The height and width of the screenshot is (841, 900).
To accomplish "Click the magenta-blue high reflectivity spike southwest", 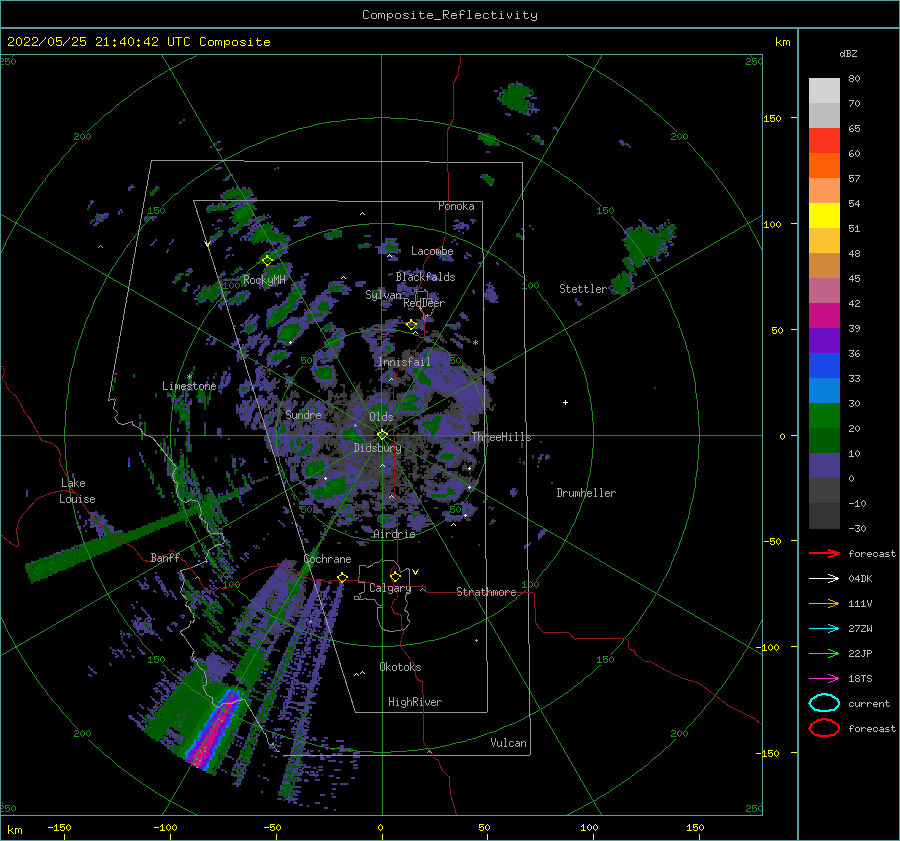I will (215, 728).
